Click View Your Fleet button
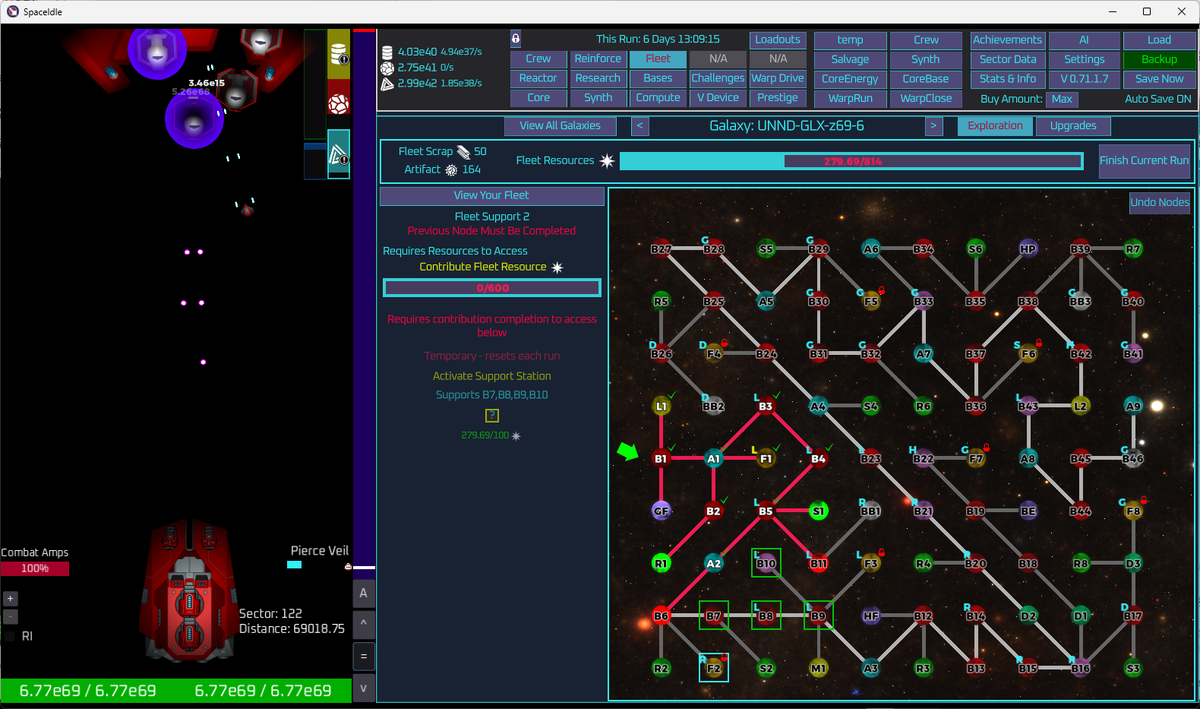Image resolution: width=1200 pixels, height=709 pixels. 491,195
